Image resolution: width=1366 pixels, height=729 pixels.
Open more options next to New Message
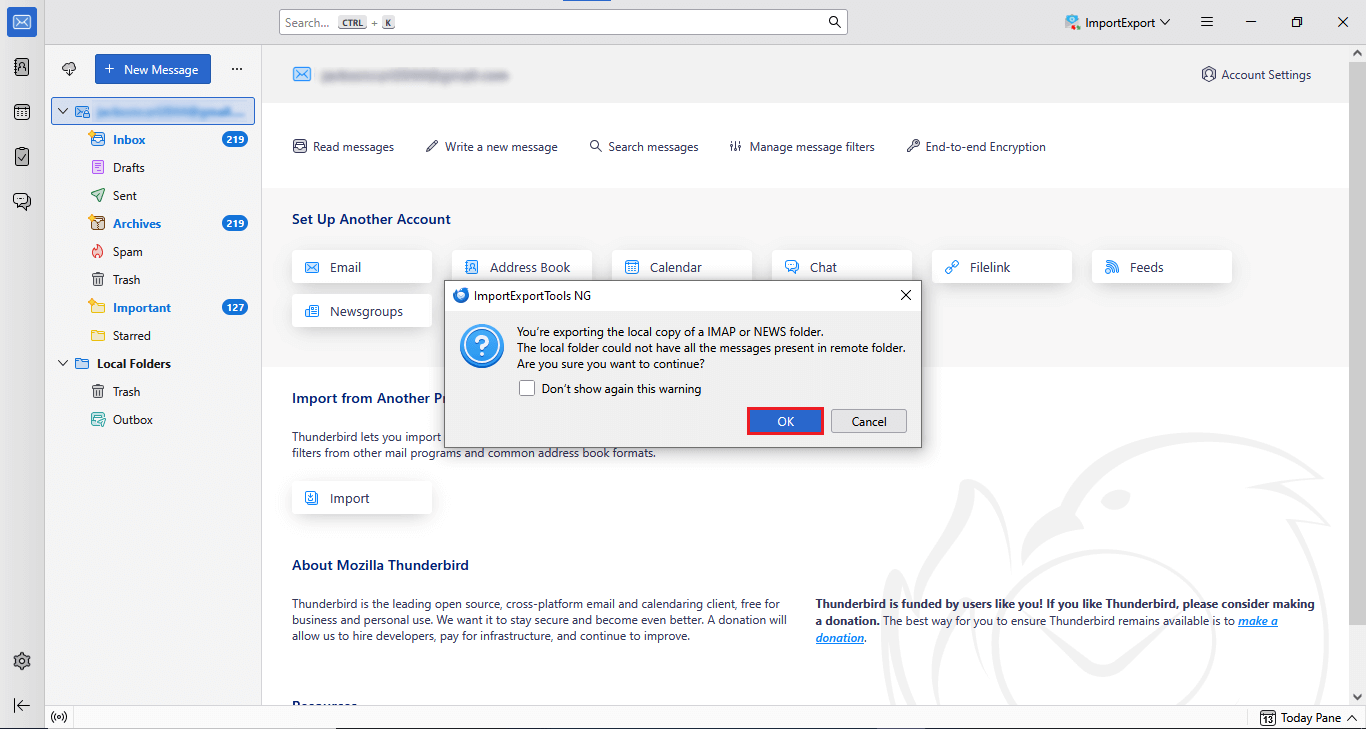tap(237, 68)
